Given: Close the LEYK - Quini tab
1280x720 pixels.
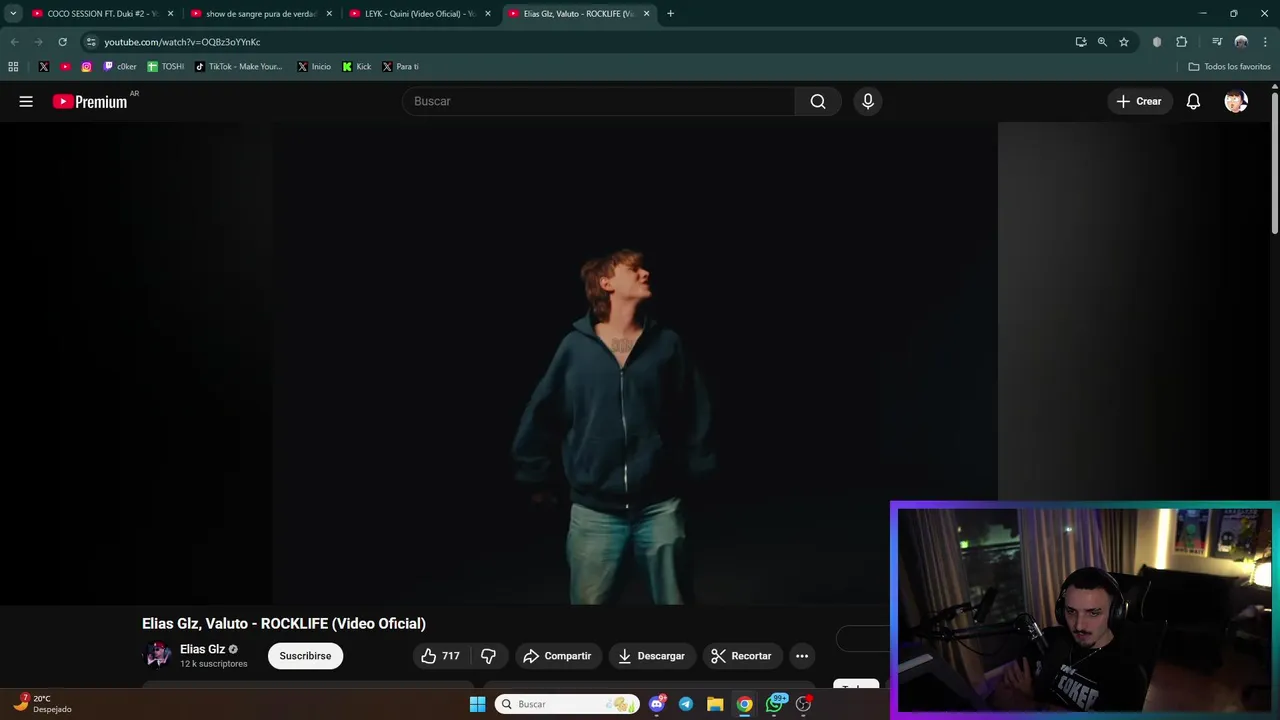Looking at the screenshot, I should 488,14.
